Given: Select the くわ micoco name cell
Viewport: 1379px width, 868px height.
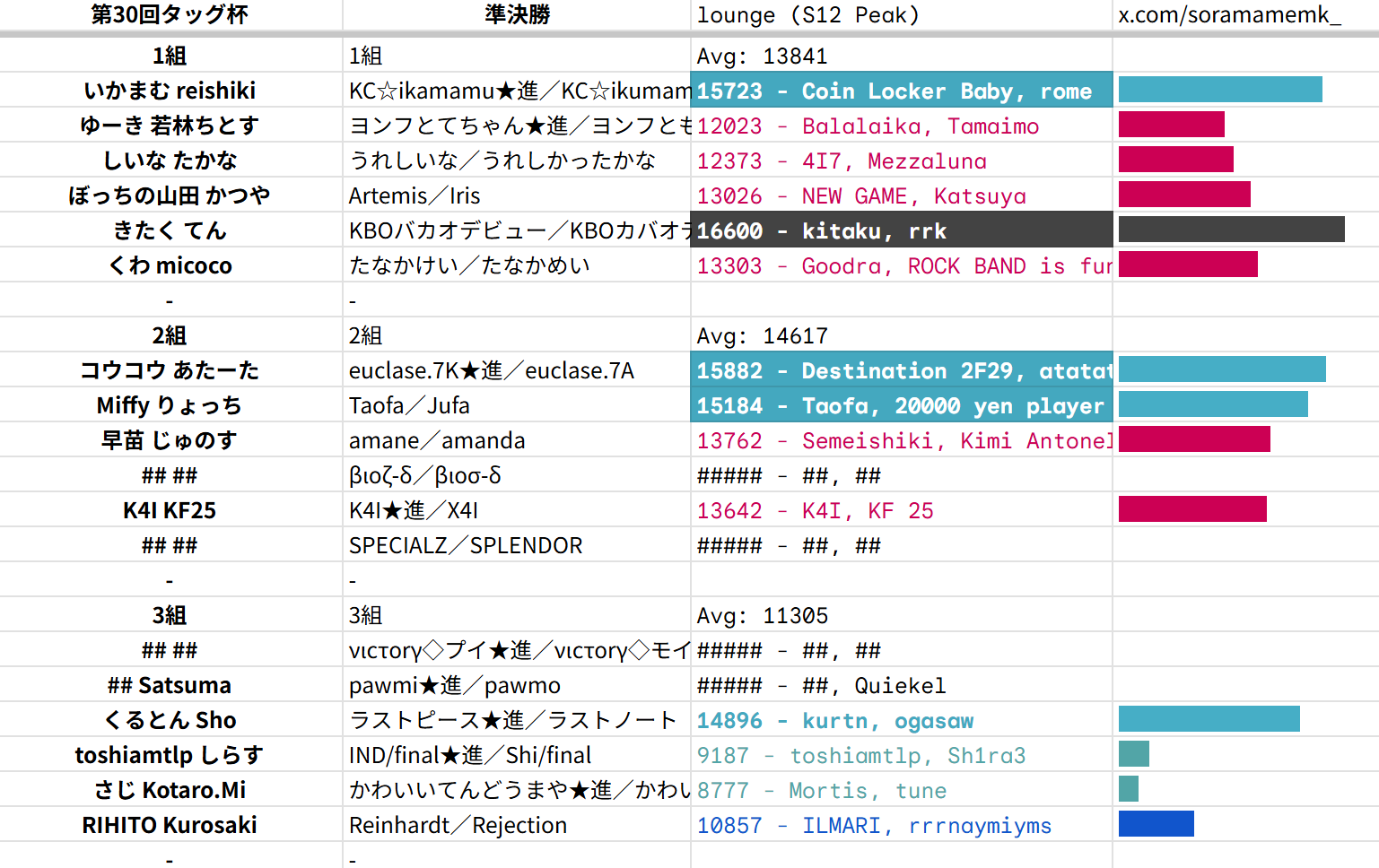Looking at the screenshot, I should click(170, 265).
